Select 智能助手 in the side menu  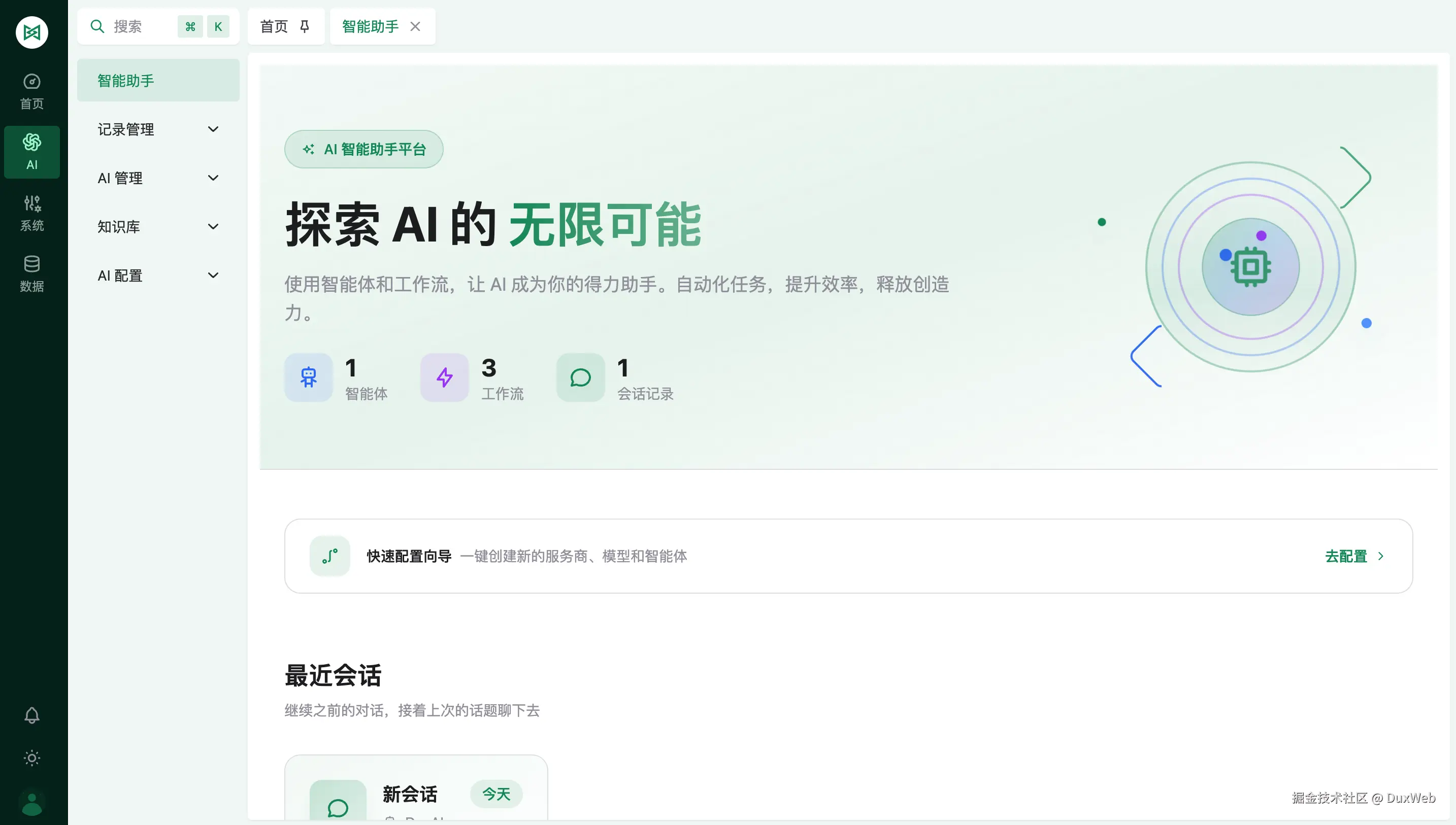coord(157,81)
